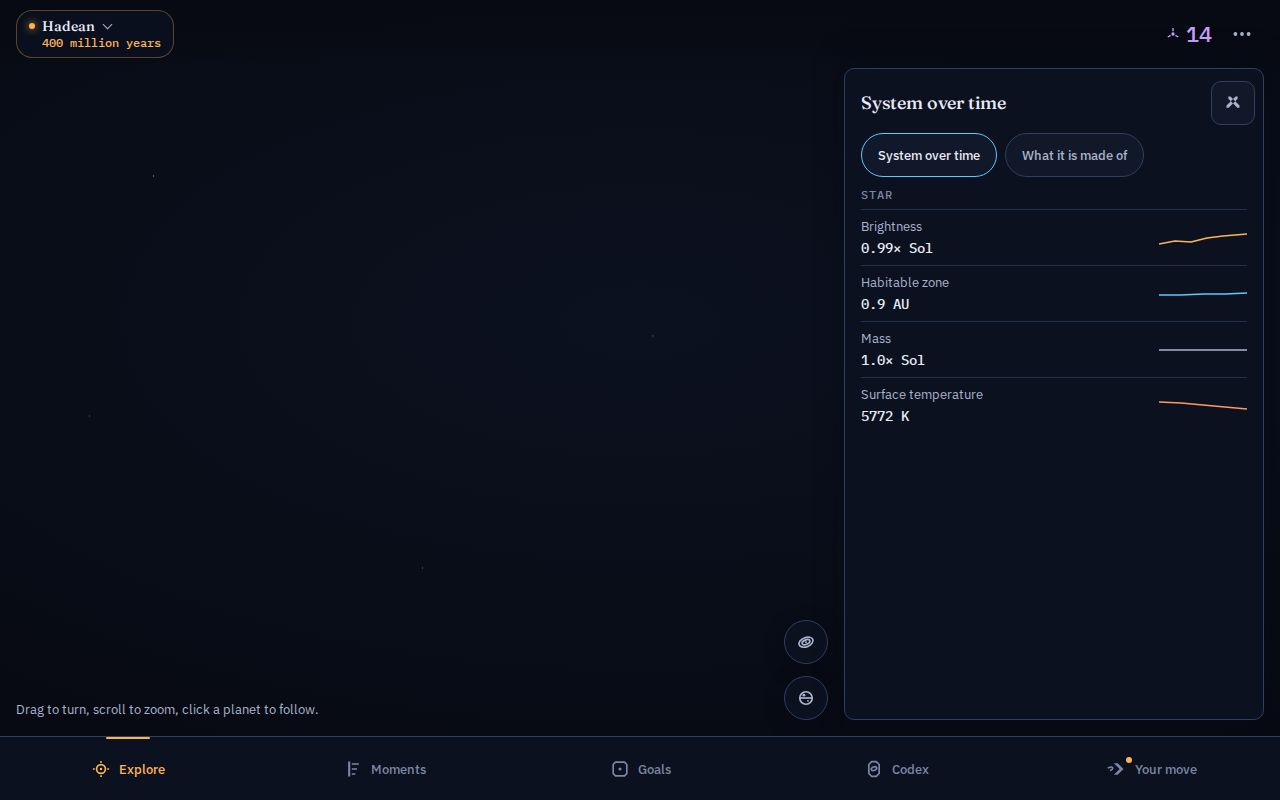The image size is (1280, 800).
Task: Click the Mass row label
Action: click(876, 339)
